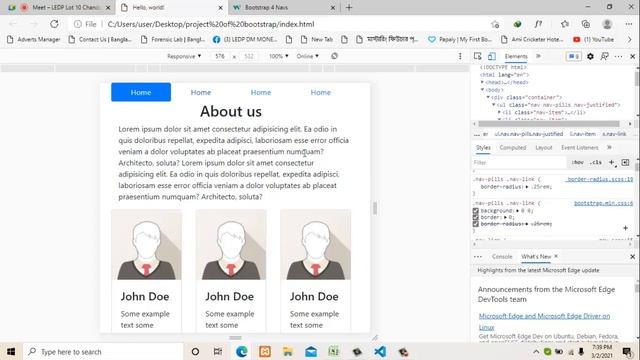This screenshot has width=640, height=360.
Task: Open device toolbar more options menu
Action: click(460, 56)
